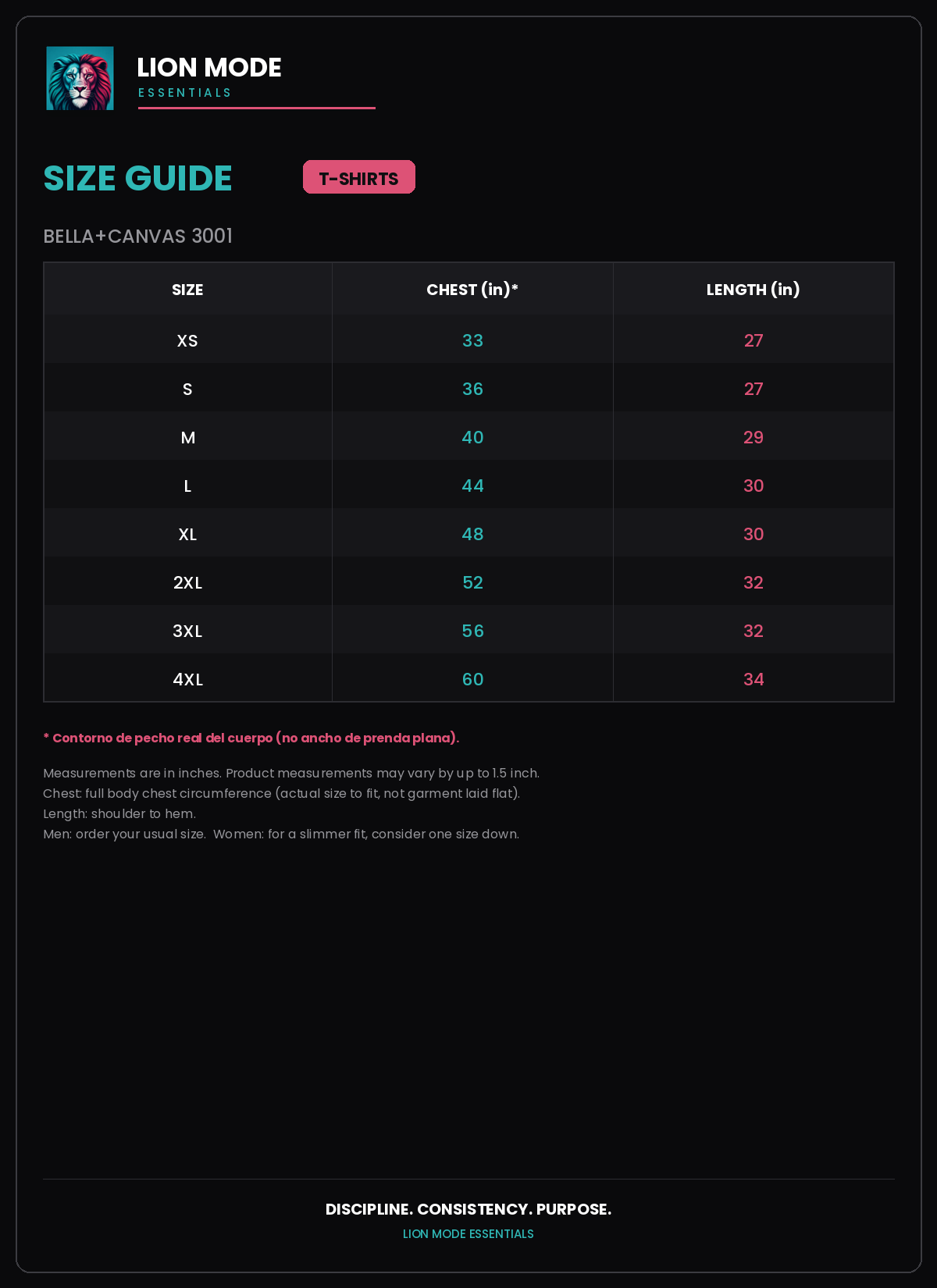Select the XS size row label
937x1288 pixels.
click(187, 340)
